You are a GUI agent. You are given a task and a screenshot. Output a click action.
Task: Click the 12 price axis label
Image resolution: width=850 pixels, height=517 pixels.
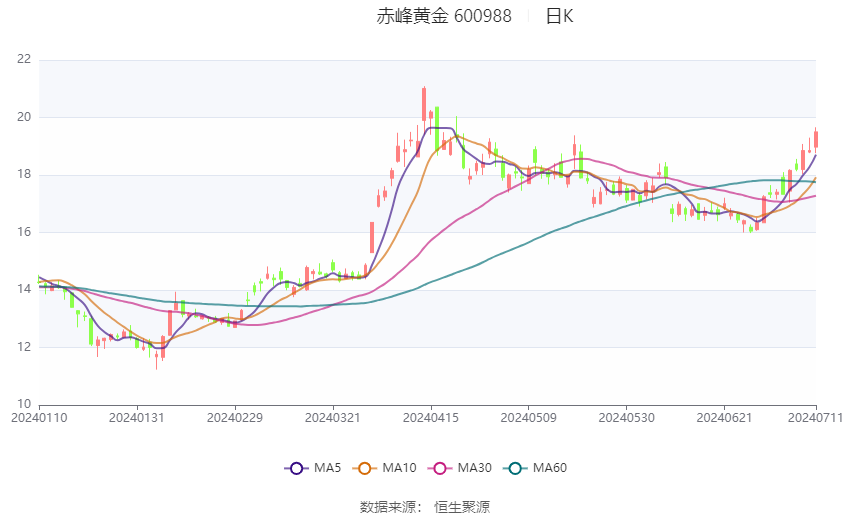(24, 347)
